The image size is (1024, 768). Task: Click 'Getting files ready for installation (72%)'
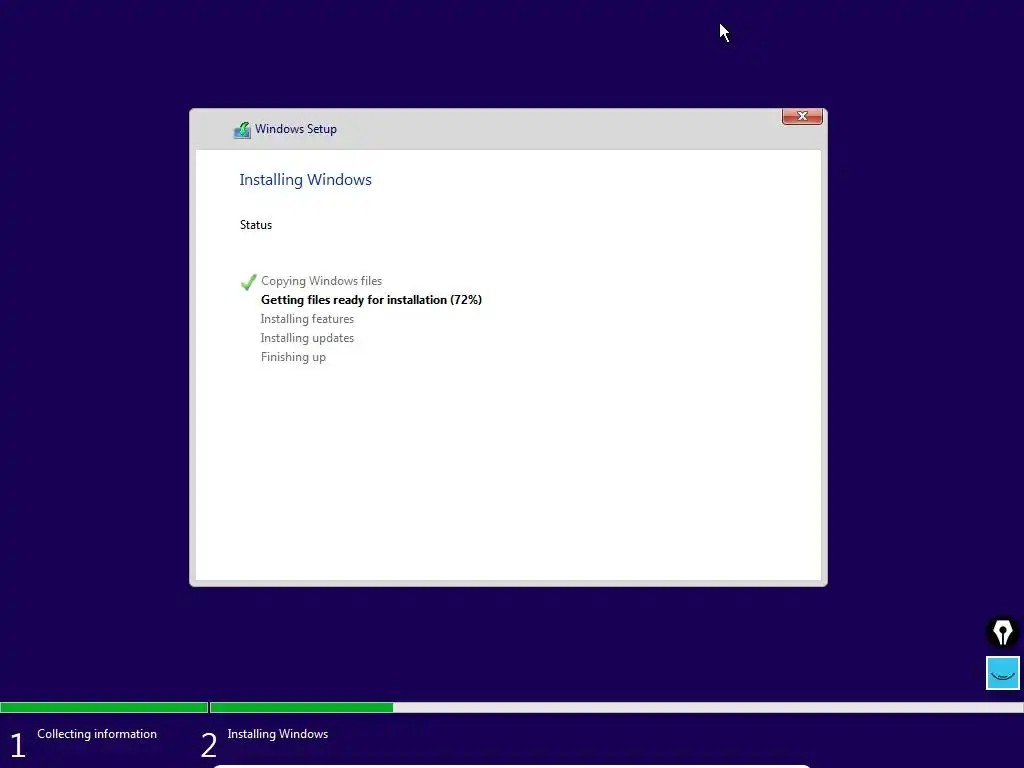pos(371,300)
